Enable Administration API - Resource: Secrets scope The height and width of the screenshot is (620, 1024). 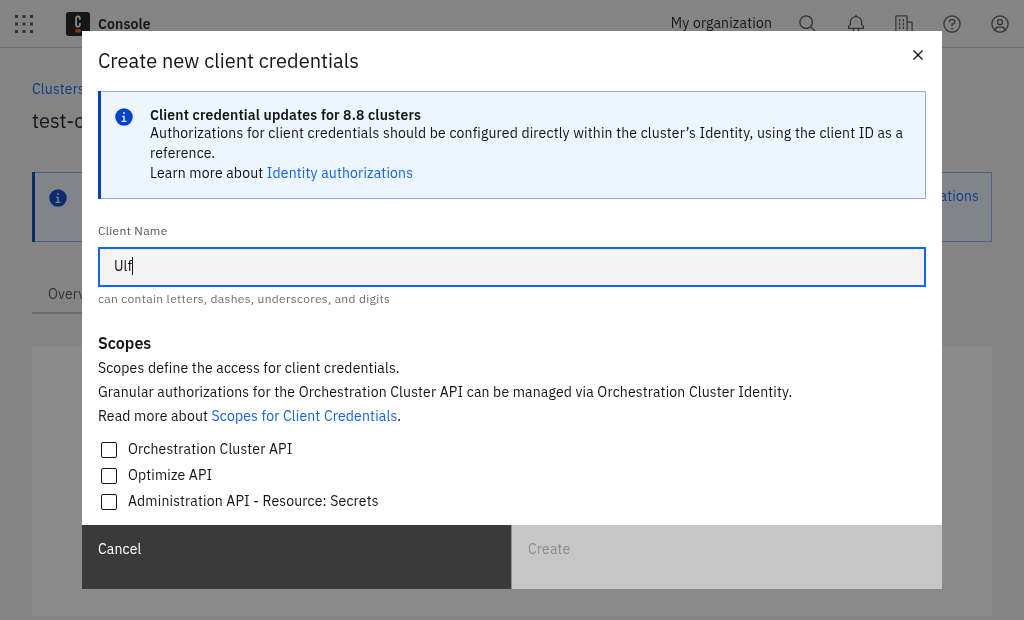click(x=109, y=501)
